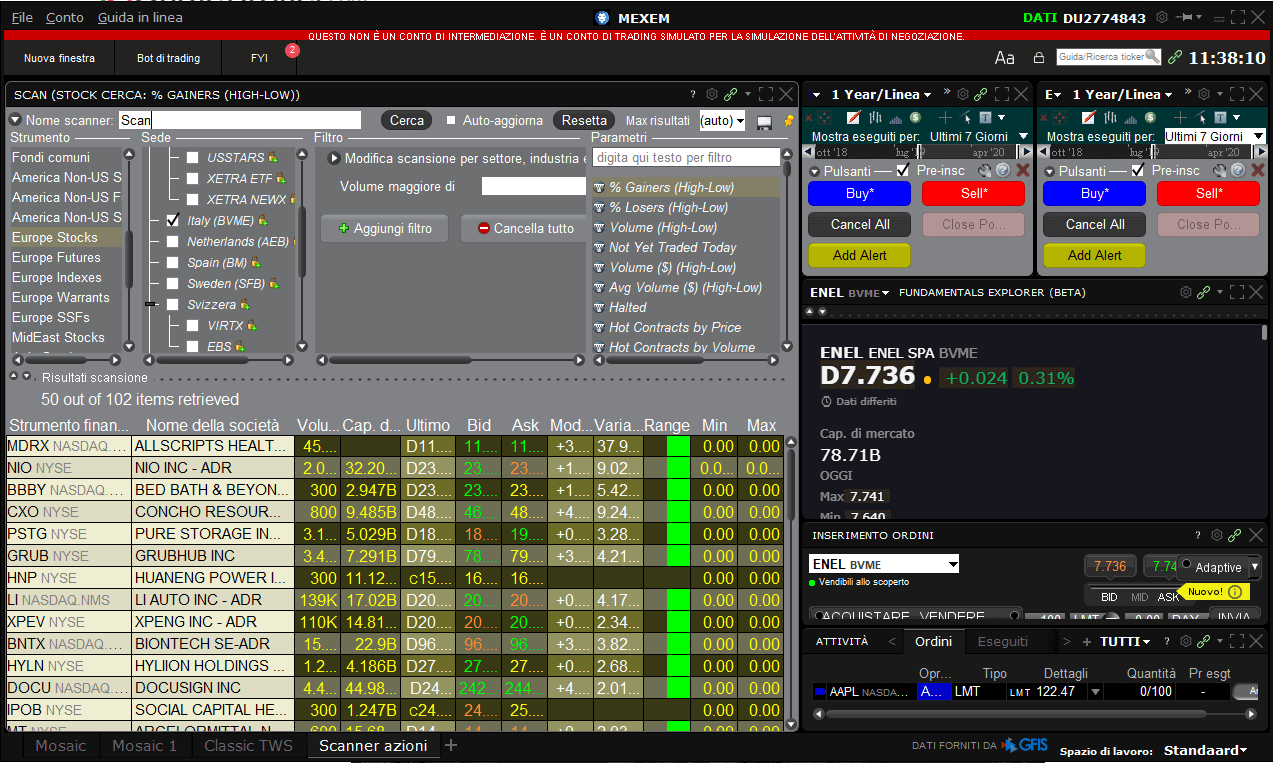Click the scanner panel link chain icon
The image size is (1273, 763).
(x=731, y=94)
